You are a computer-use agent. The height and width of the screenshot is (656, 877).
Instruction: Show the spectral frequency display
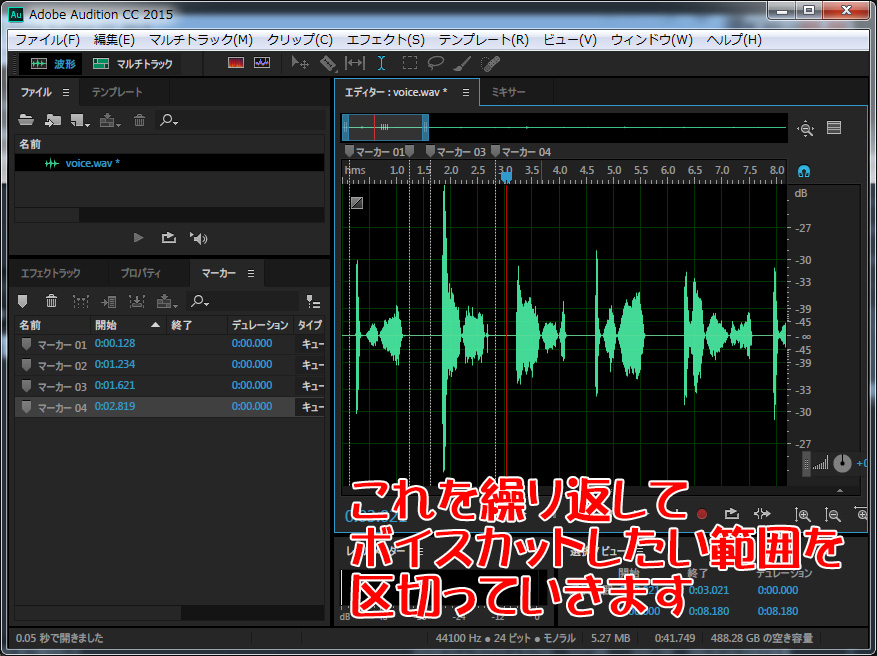(236, 63)
